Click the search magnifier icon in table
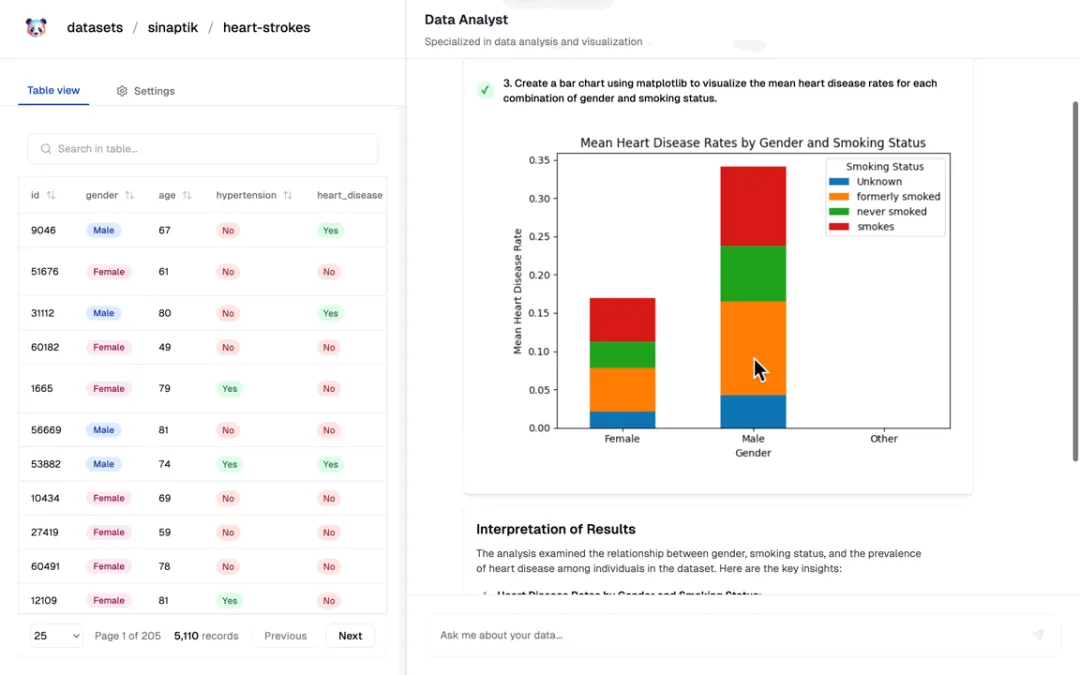This screenshot has width=1080, height=675. pos(45,149)
